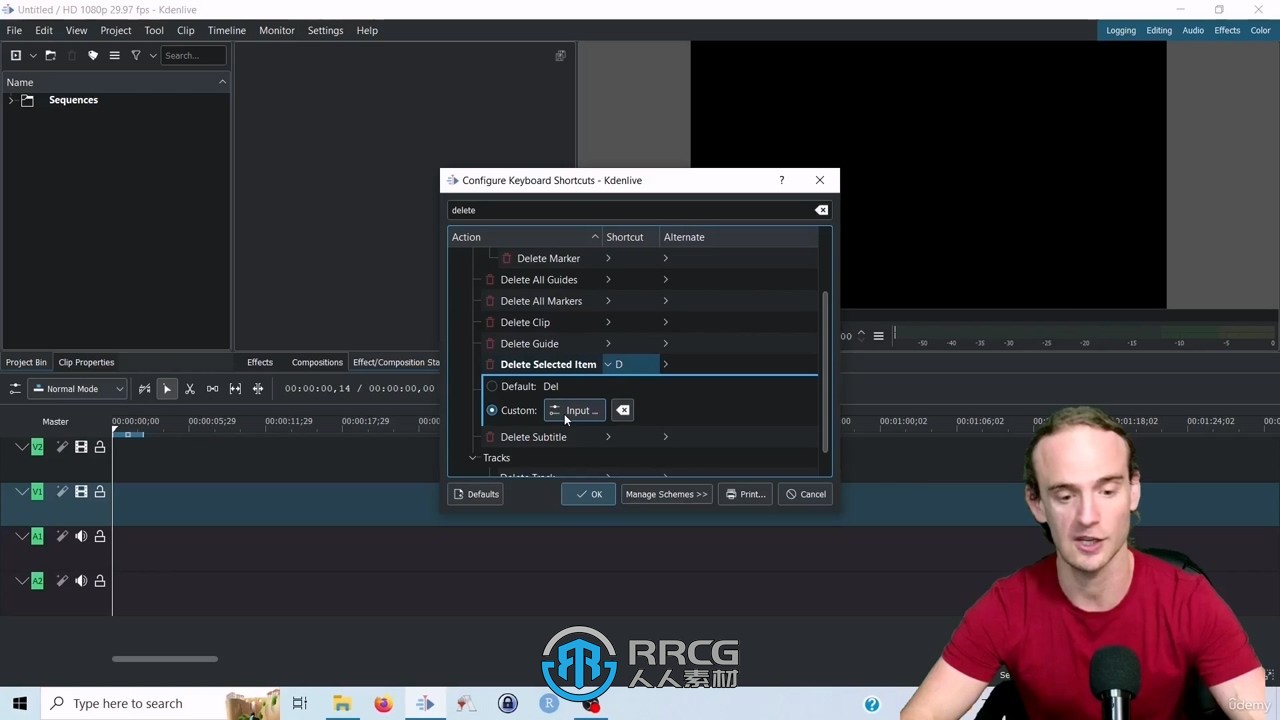1280x720 pixels.
Task: Click the Defaults button
Action: 476,494
